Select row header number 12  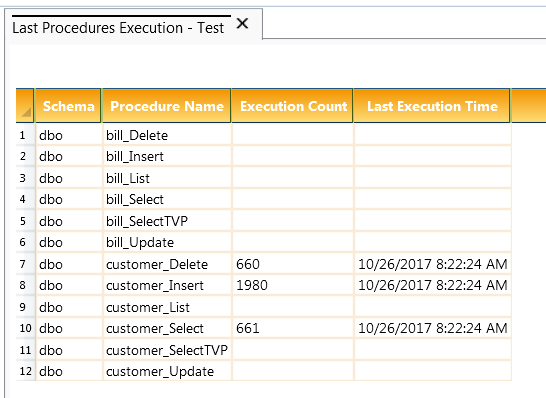point(25,371)
